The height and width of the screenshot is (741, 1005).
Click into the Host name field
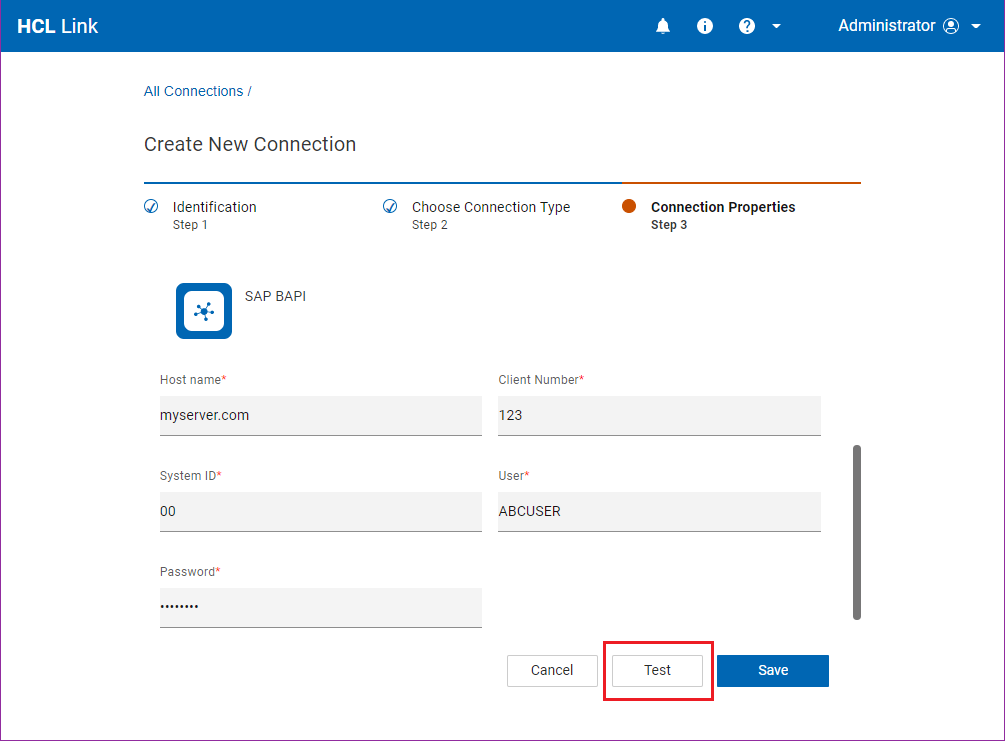click(x=320, y=415)
